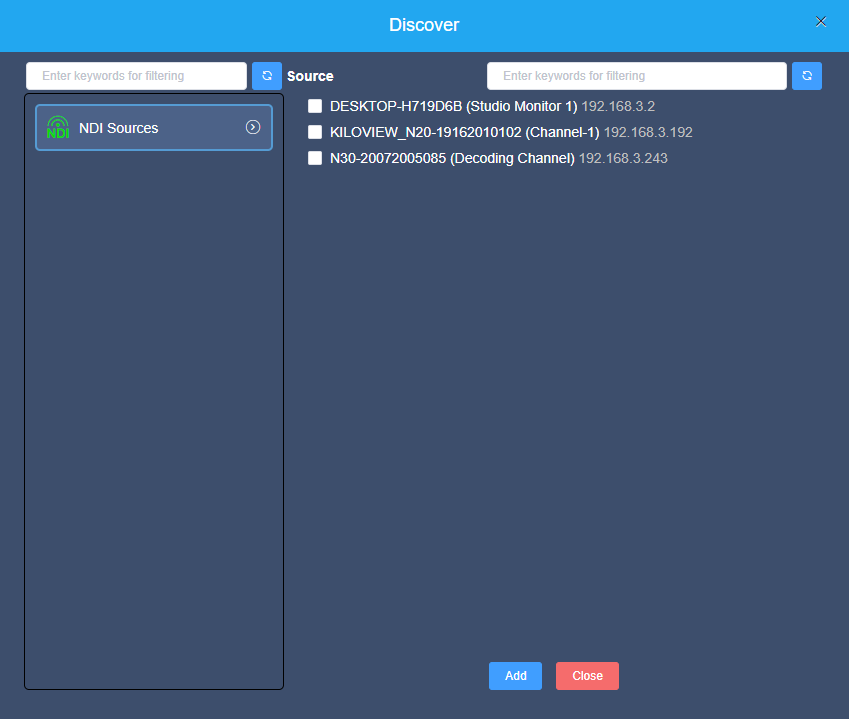Click IP address 192.168.3.192

(x=648, y=133)
